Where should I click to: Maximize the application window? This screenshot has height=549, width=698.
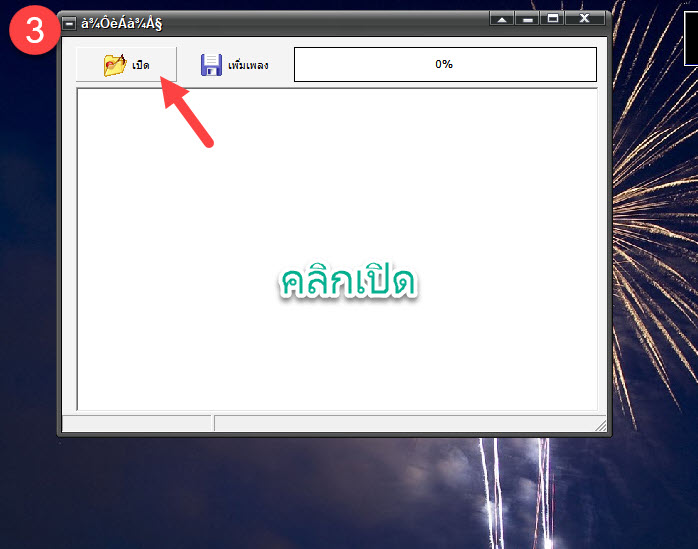[x=553, y=18]
